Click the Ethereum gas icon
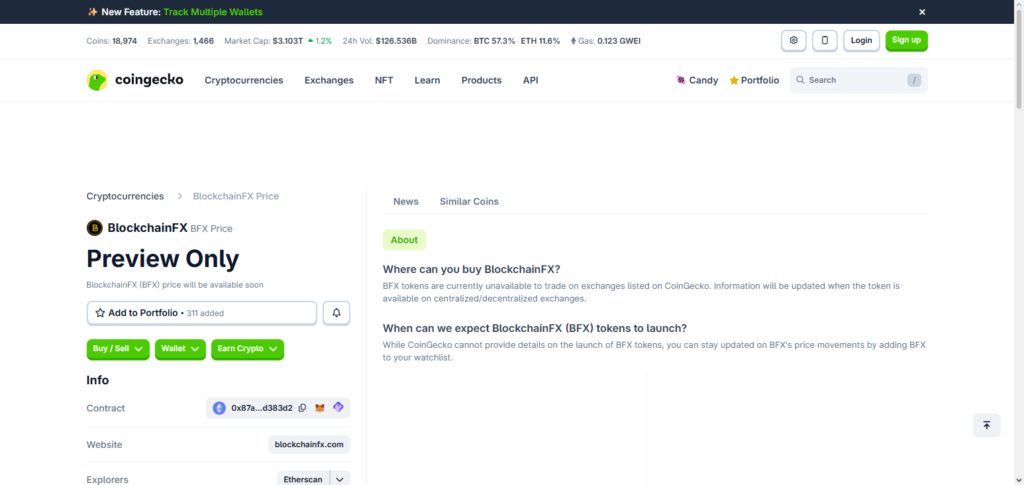The width and height of the screenshot is (1024, 485). pyautogui.click(x=574, y=40)
